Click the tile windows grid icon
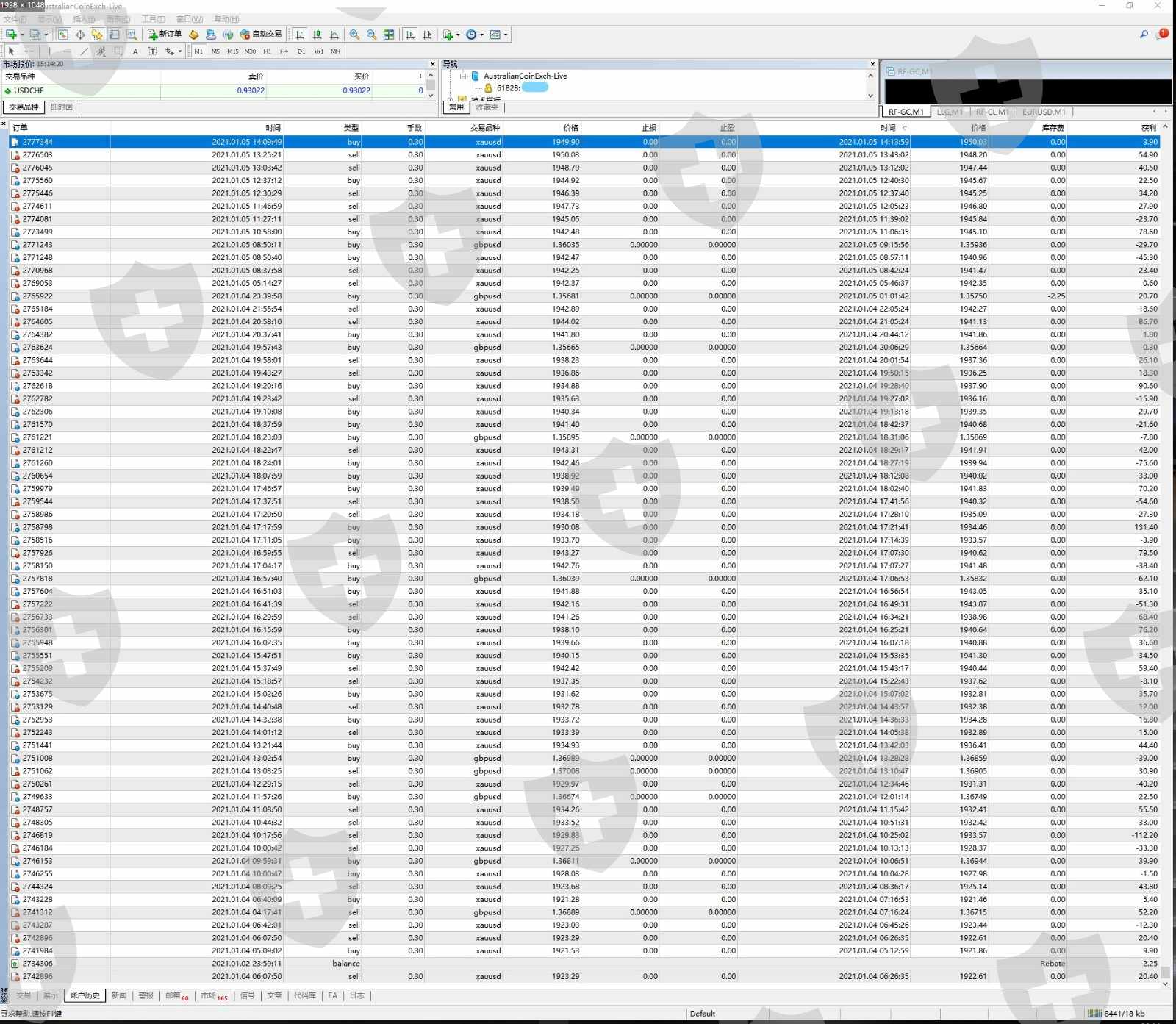1176x1024 pixels. click(389, 35)
